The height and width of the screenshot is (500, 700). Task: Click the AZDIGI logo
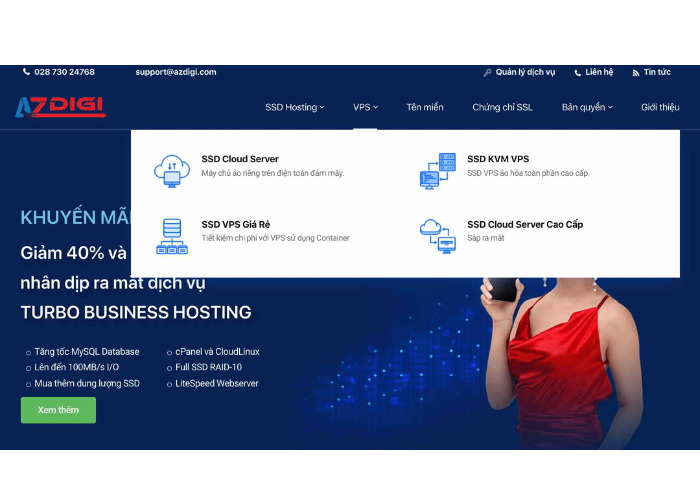[61, 107]
